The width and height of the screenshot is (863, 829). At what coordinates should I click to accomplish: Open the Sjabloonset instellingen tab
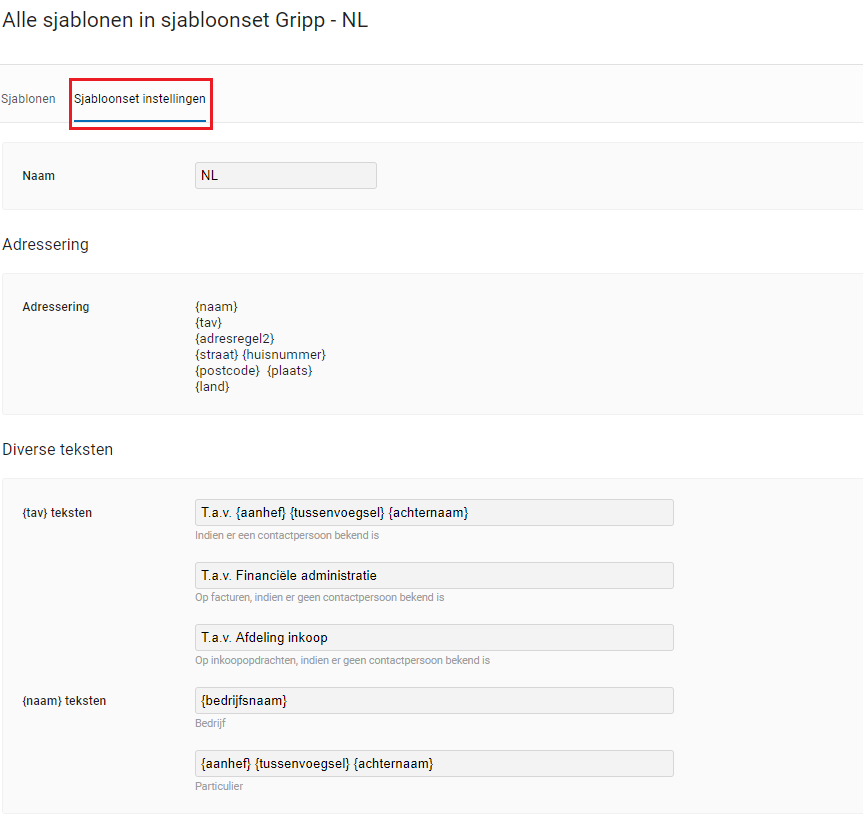click(x=140, y=99)
